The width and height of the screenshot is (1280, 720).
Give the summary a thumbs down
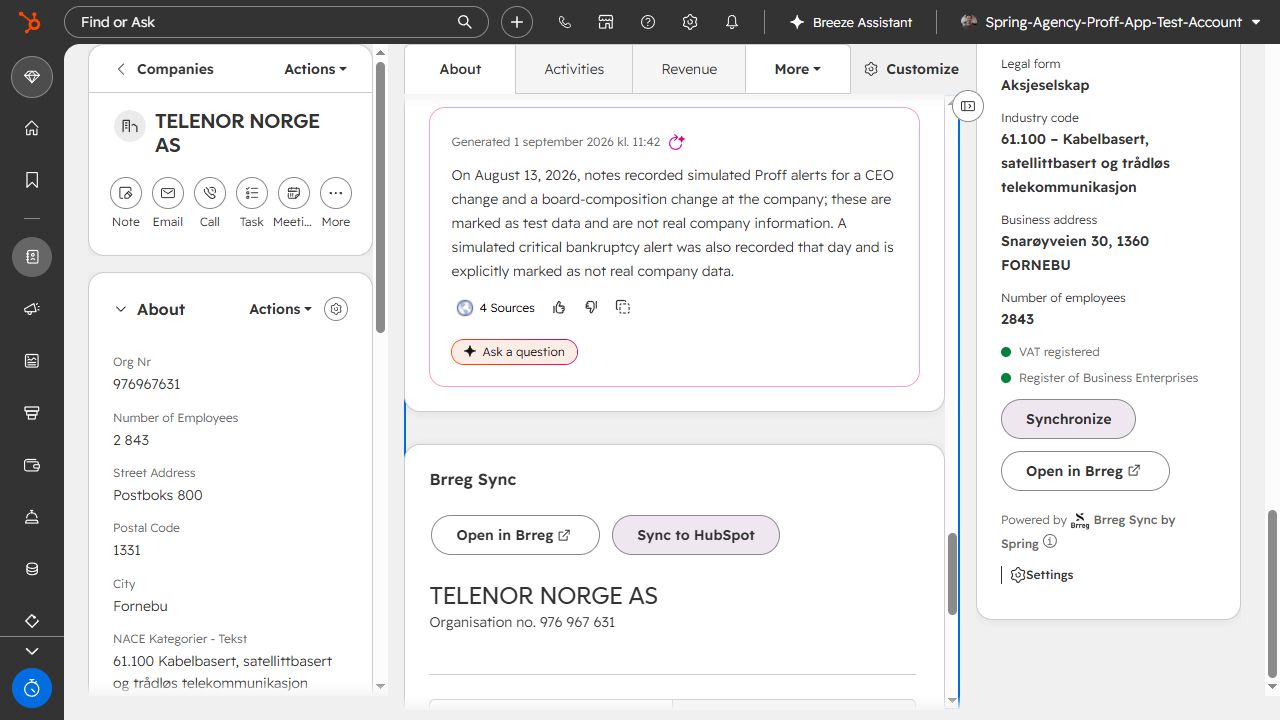point(591,307)
